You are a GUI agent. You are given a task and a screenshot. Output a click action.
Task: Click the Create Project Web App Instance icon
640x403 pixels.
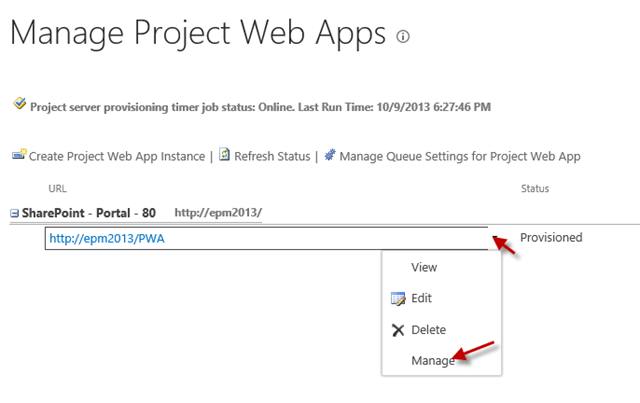[x=19, y=154]
